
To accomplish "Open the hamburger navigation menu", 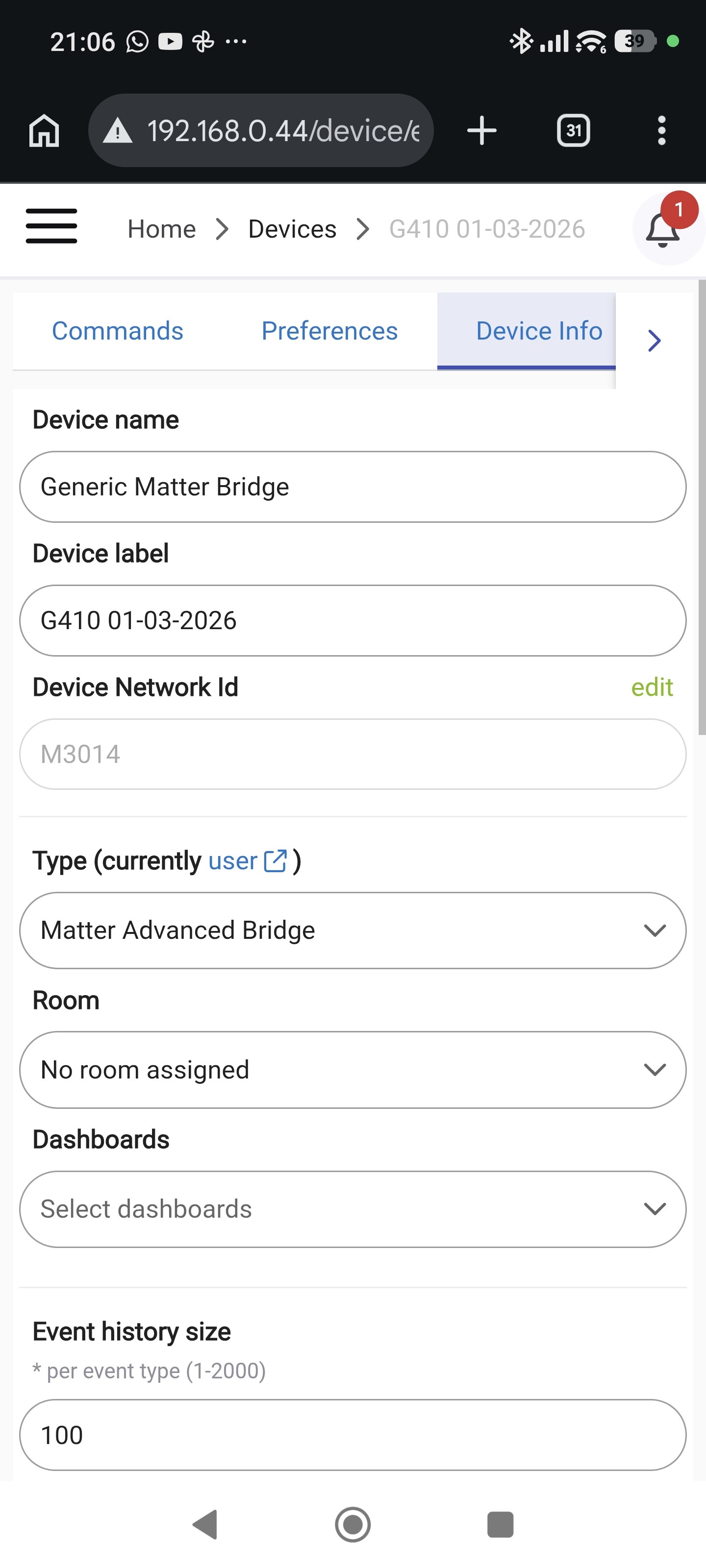I will click(51, 226).
